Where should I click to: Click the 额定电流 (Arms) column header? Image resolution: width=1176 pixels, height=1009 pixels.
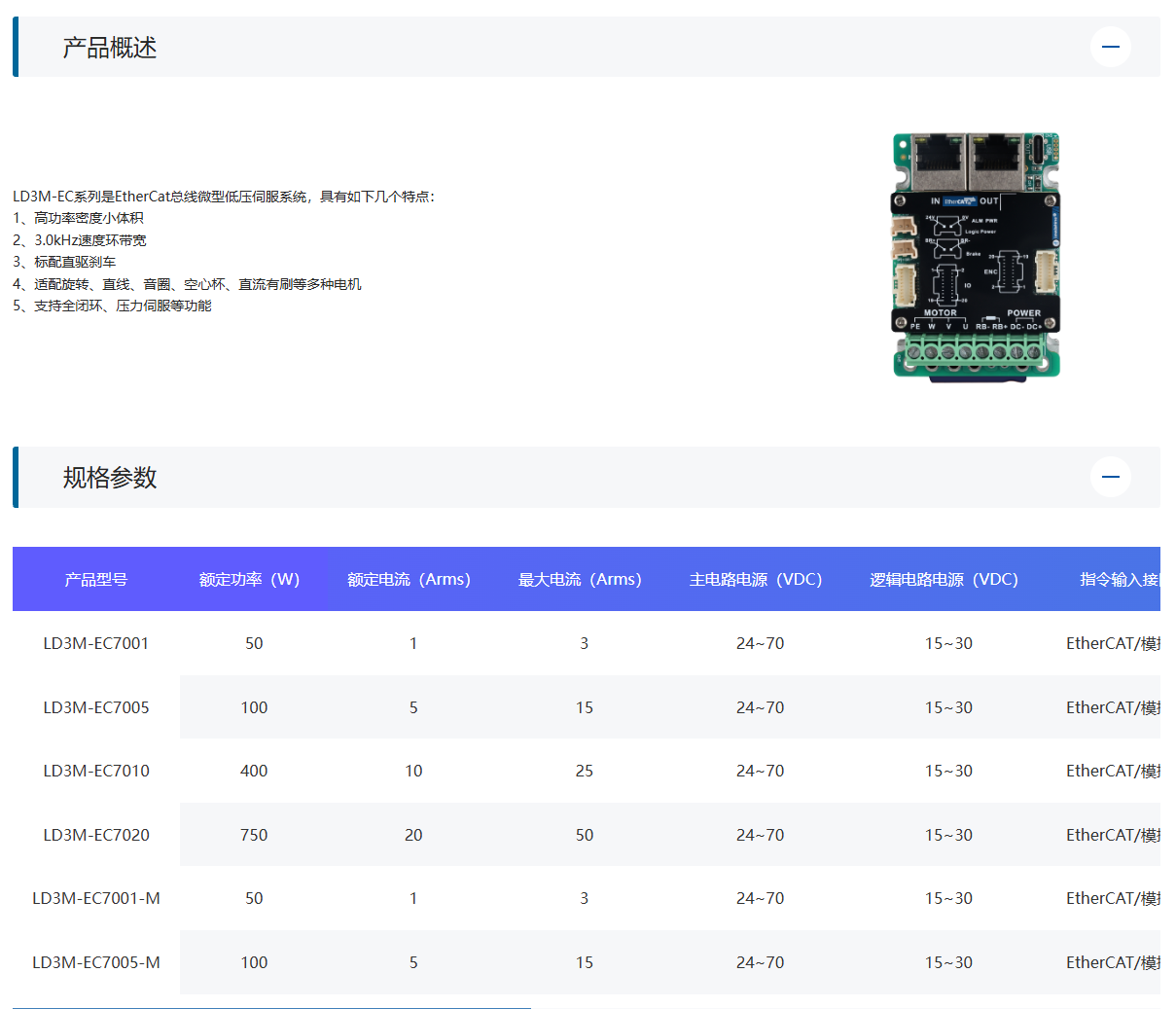tap(409, 580)
